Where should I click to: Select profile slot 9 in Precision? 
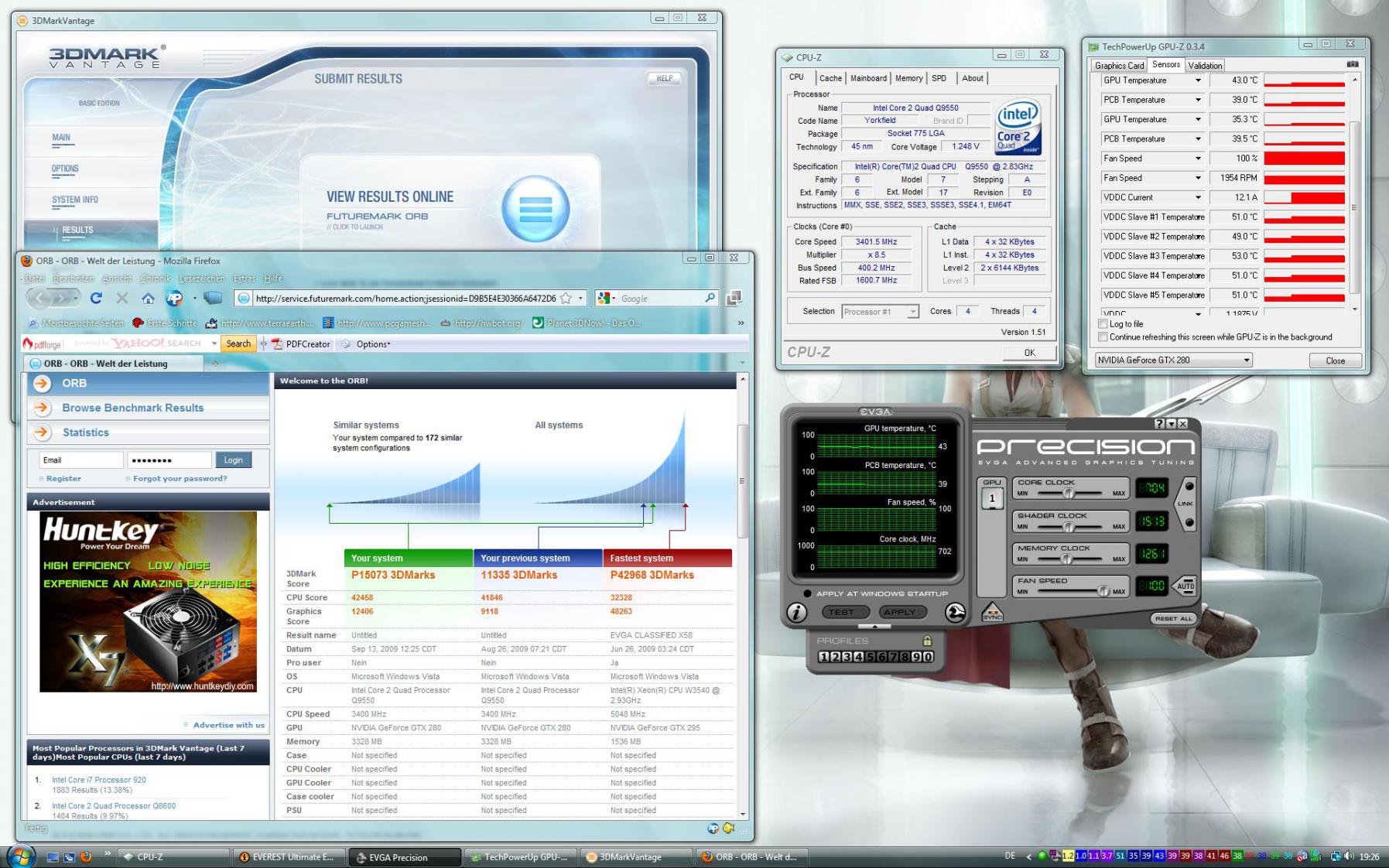[915, 657]
